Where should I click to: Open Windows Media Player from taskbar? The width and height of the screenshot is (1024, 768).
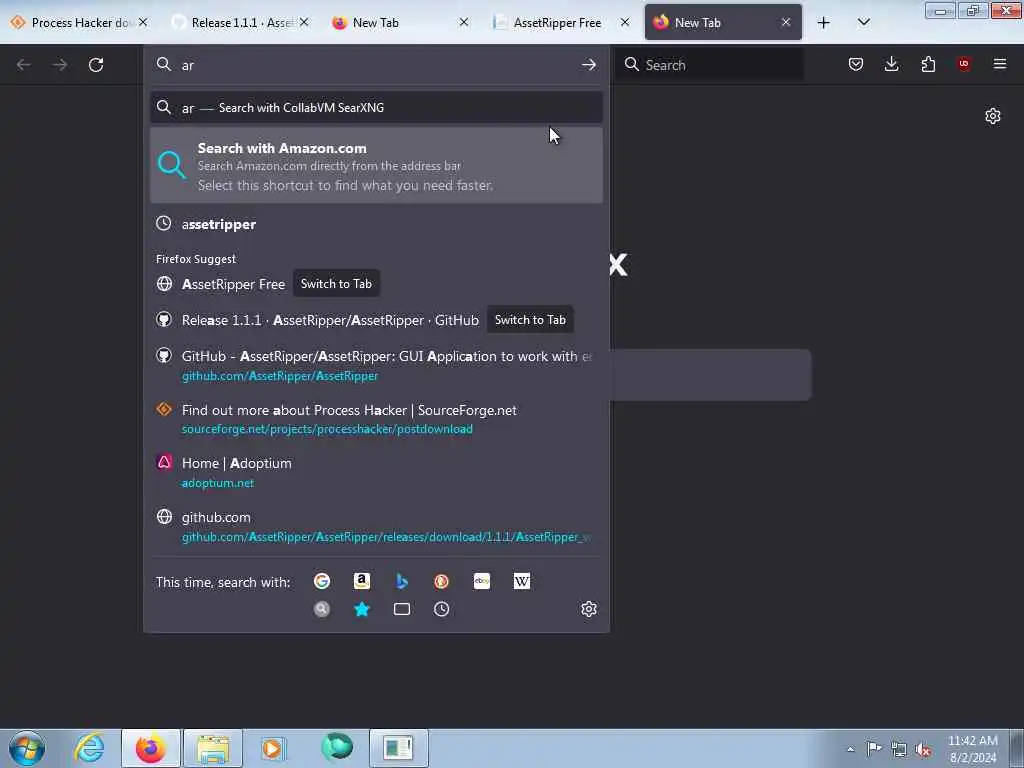pyautogui.click(x=274, y=748)
